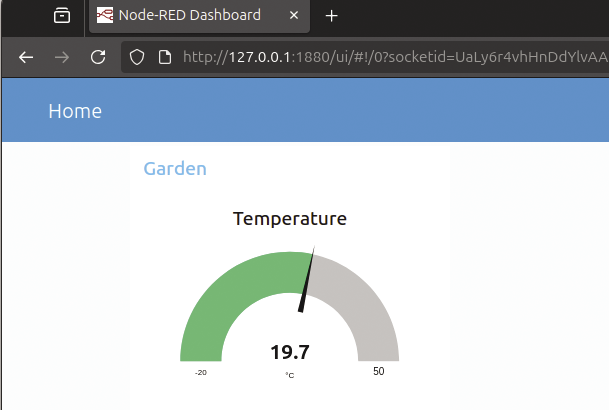Click the °C unit label
The height and width of the screenshot is (410, 609).
click(x=290, y=375)
